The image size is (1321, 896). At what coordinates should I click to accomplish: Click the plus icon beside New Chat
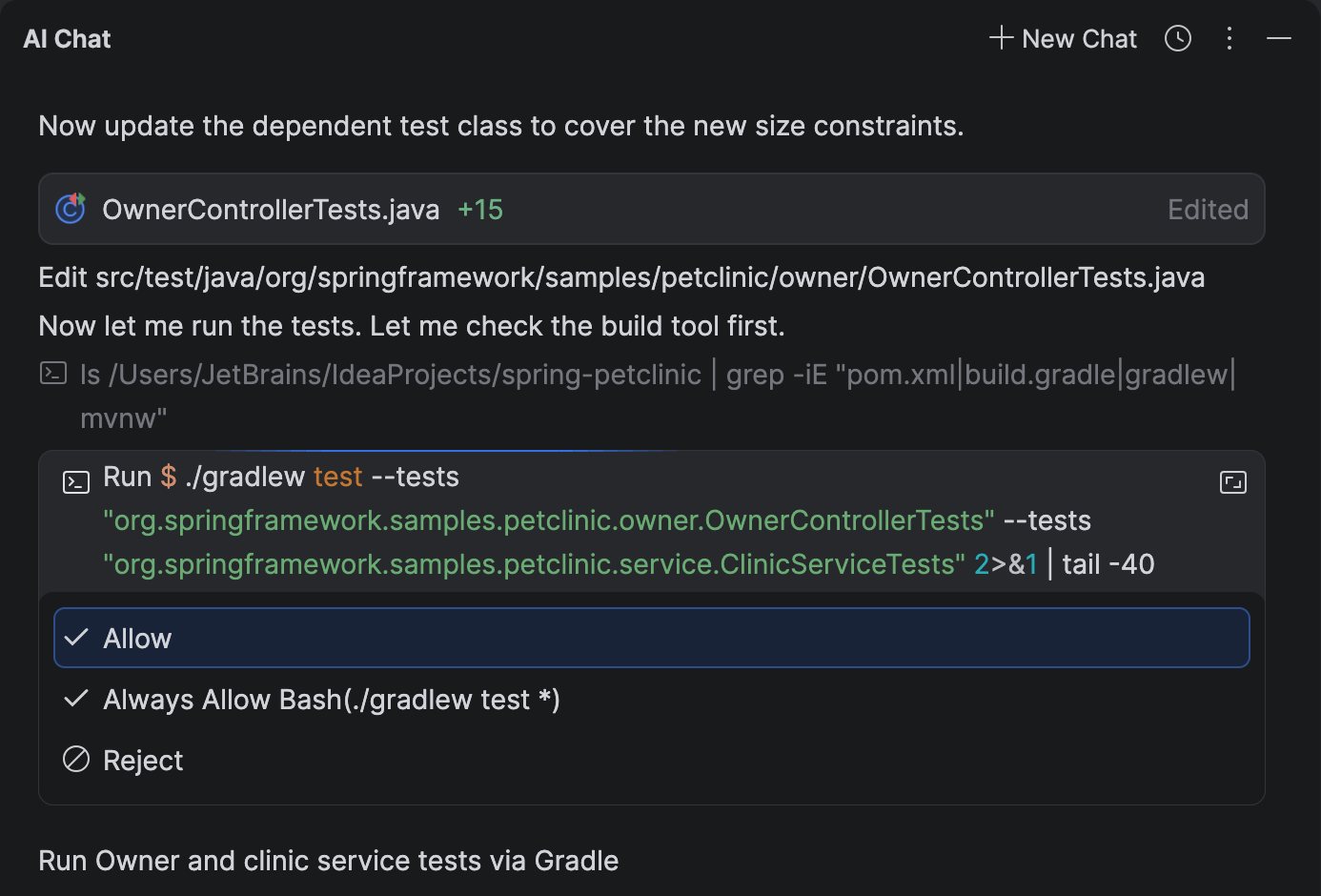[1001, 38]
